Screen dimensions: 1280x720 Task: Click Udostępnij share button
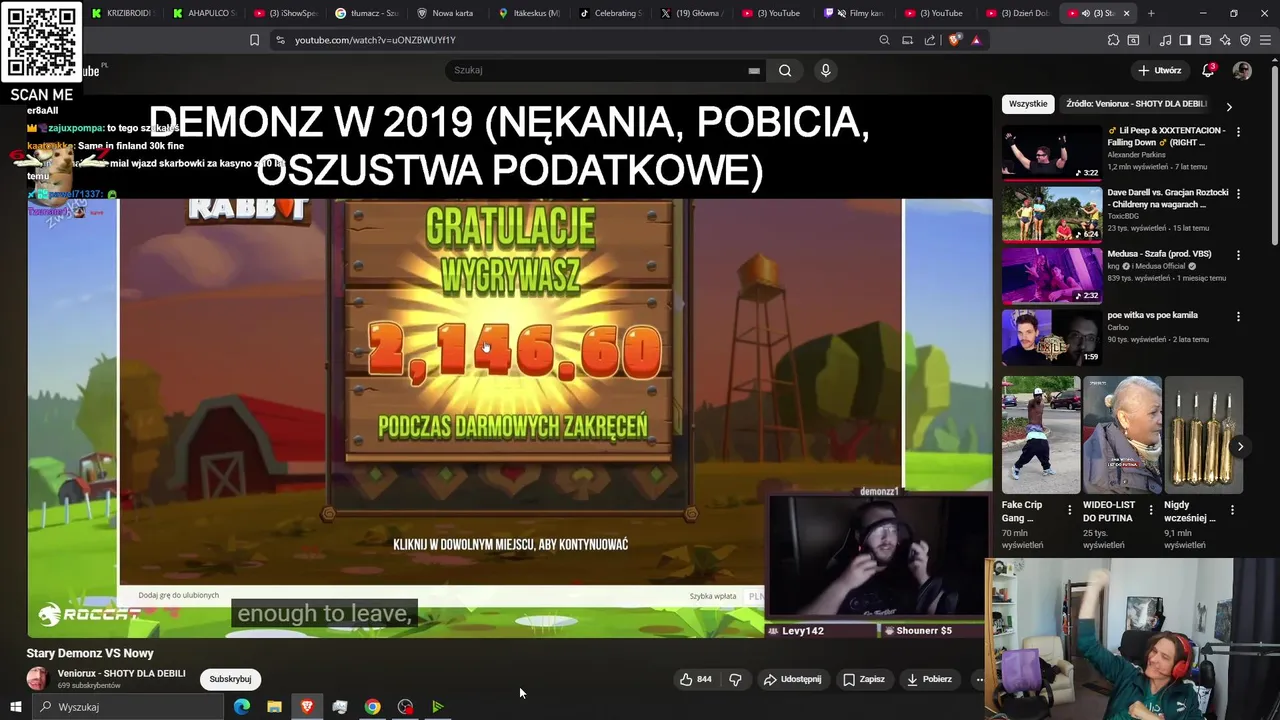pos(793,679)
